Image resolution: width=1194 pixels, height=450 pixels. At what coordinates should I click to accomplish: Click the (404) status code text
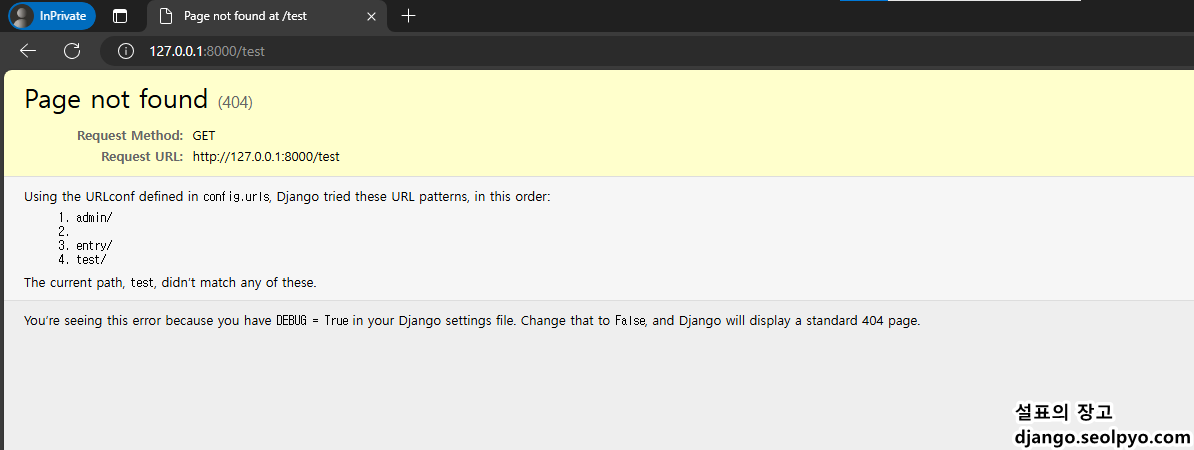click(235, 102)
